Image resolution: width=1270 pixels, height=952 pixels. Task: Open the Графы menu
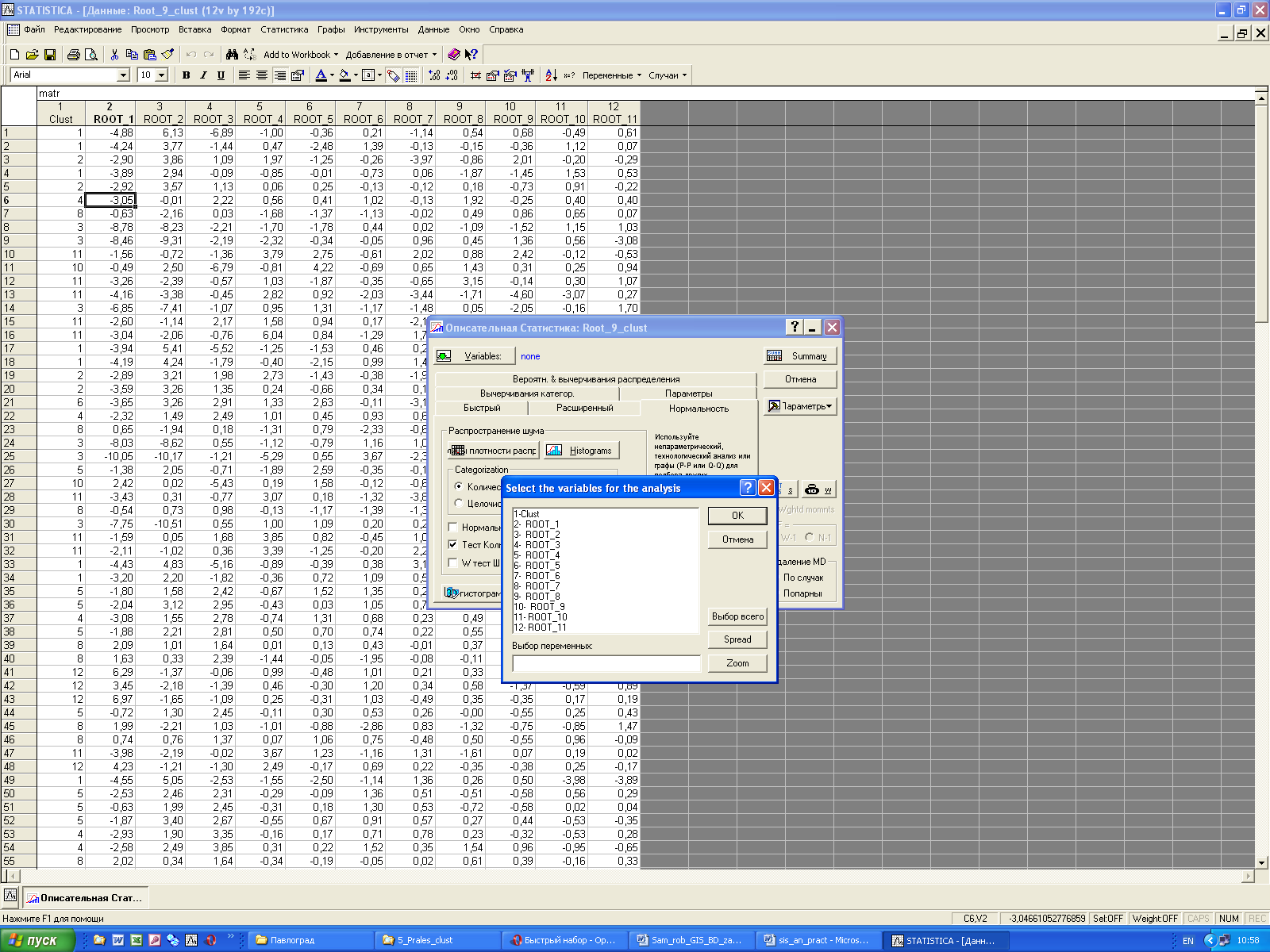[331, 29]
